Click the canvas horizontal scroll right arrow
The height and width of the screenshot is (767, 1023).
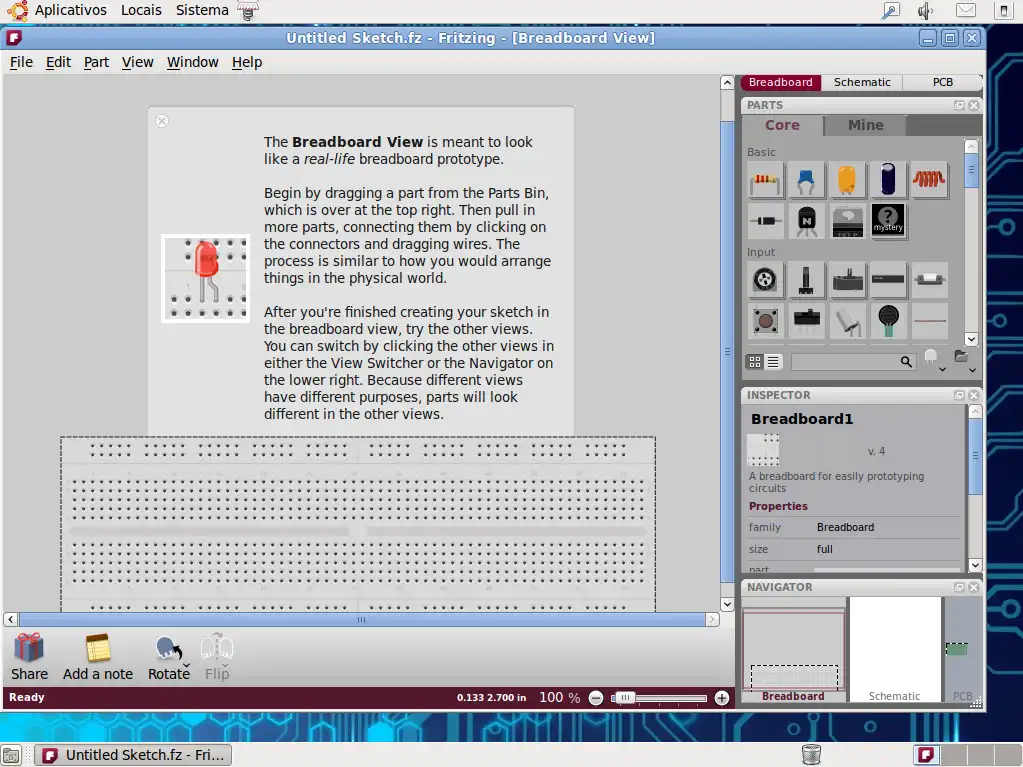[712, 619]
